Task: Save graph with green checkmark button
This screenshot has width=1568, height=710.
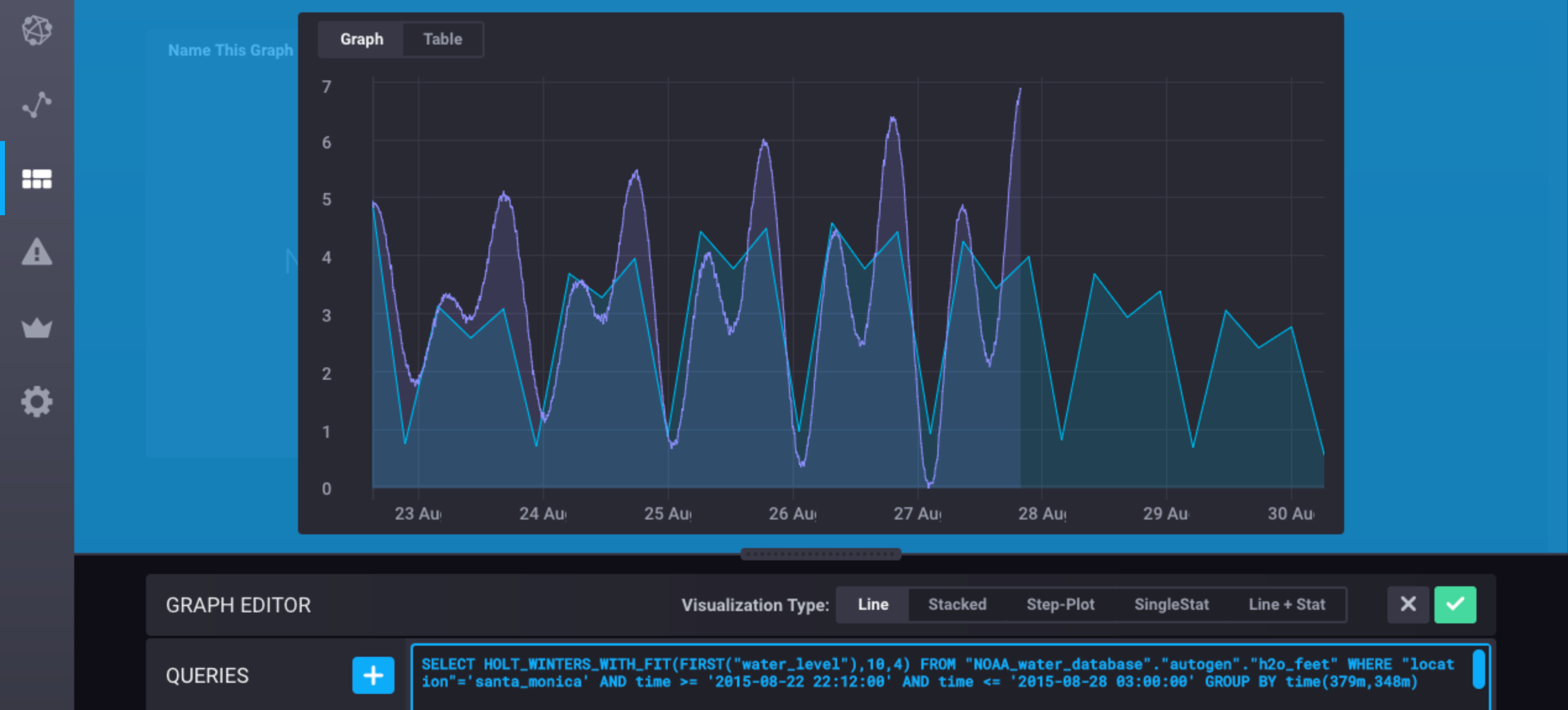Action: [x=1455, y=604]
